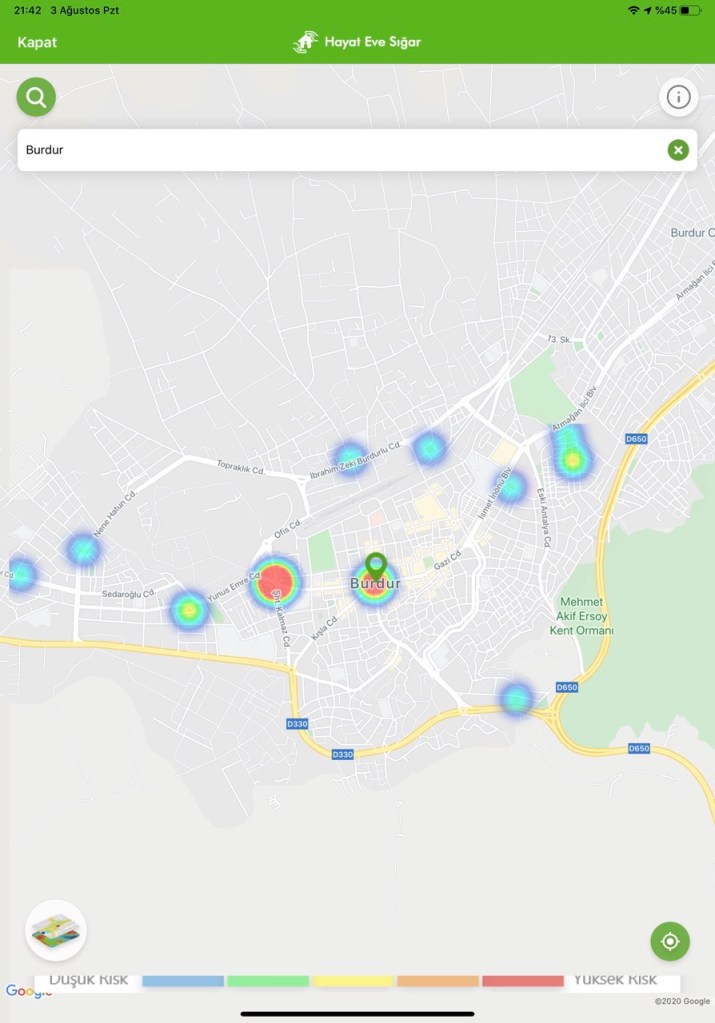Tap the heat spot near Sedaroğlu Cd
Viewport: 715px width, 1023px height.
coord(188,610)
